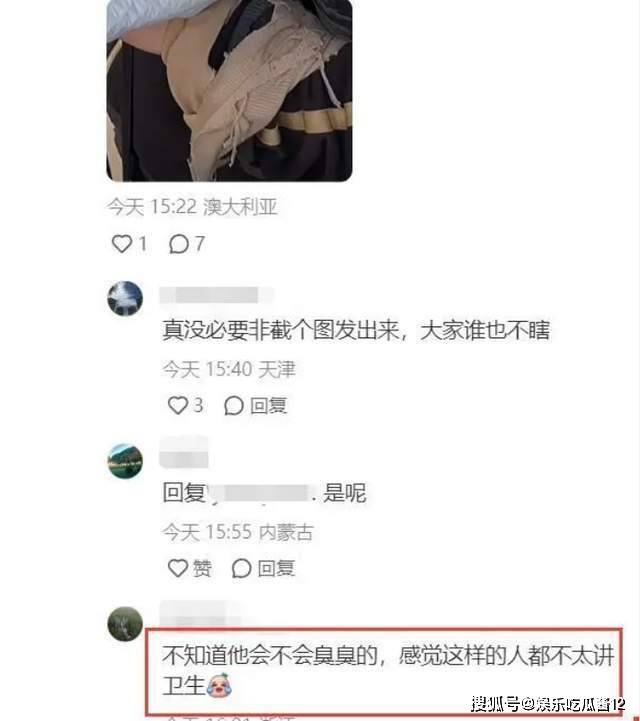The width and height of the screenshot is (640, 721).
Task: Click the comment text 真没必要非截个图发出来
Action: tap(281, 330)
